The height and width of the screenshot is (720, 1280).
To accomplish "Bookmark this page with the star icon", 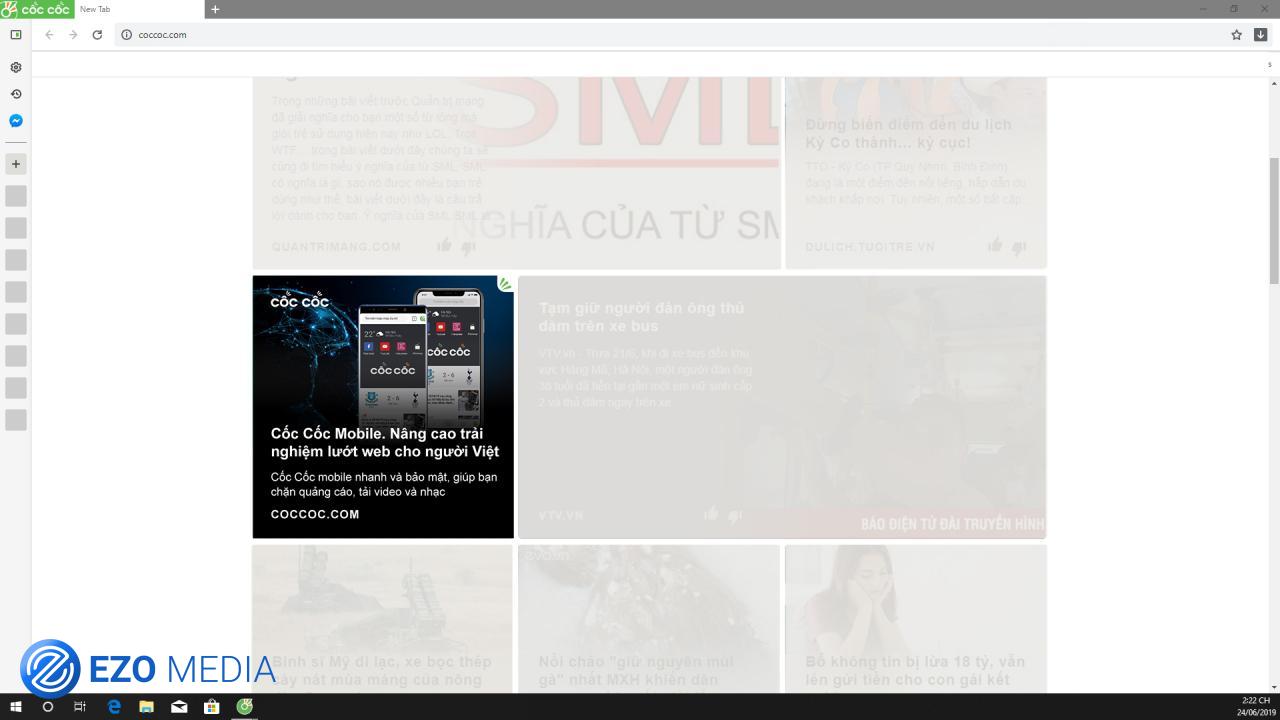I will point(1236,34).
